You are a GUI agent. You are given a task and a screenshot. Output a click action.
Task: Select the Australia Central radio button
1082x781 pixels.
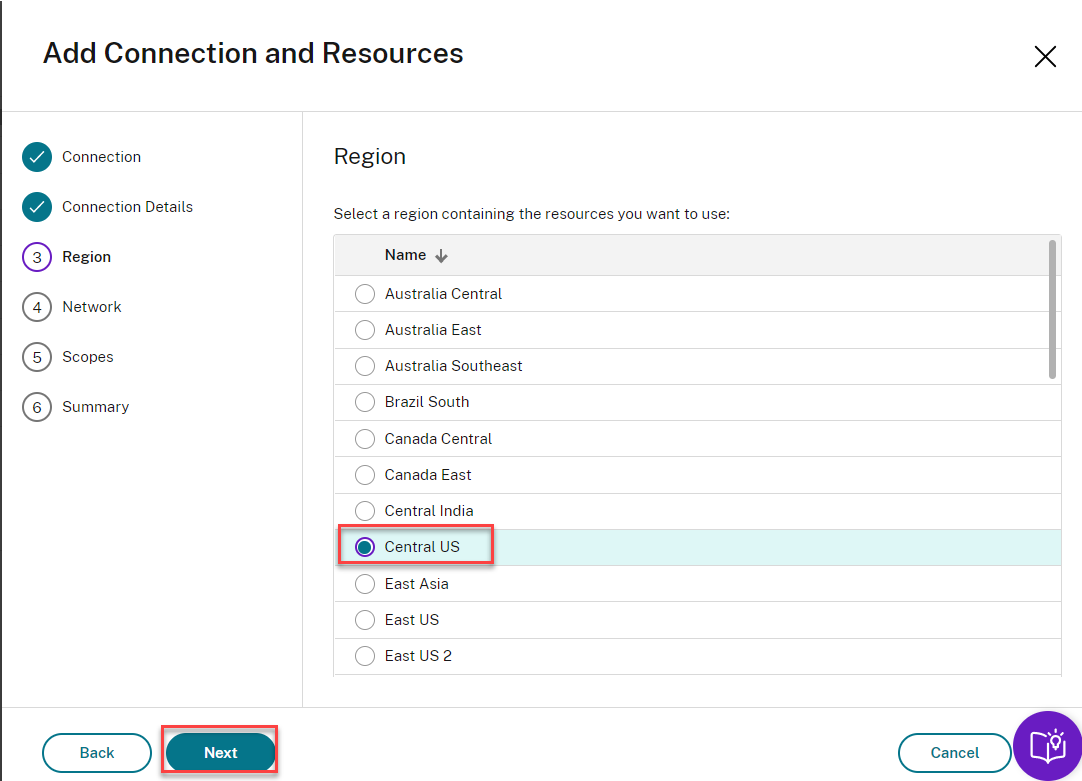(365, 294)
